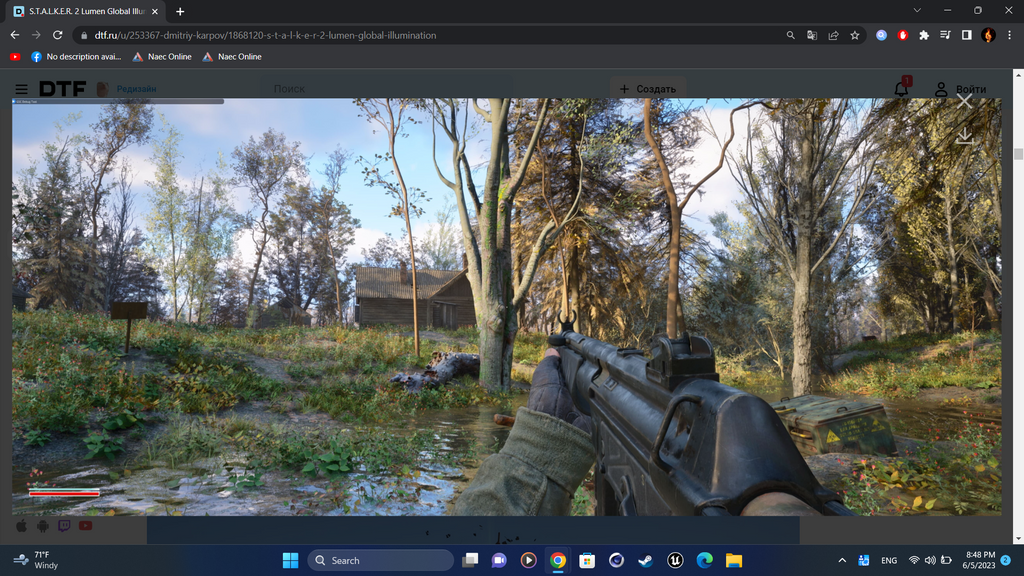
Task: Open the Phone Link system tray icon
Action: point(863,560)
